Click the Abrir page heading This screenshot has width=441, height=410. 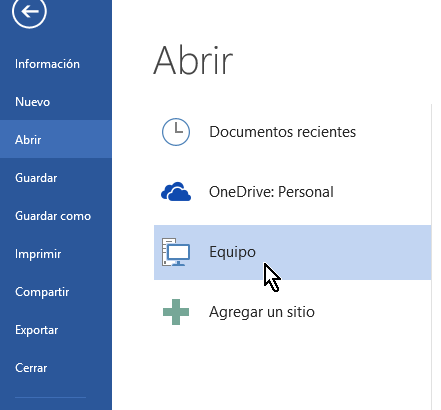[193, 61]
